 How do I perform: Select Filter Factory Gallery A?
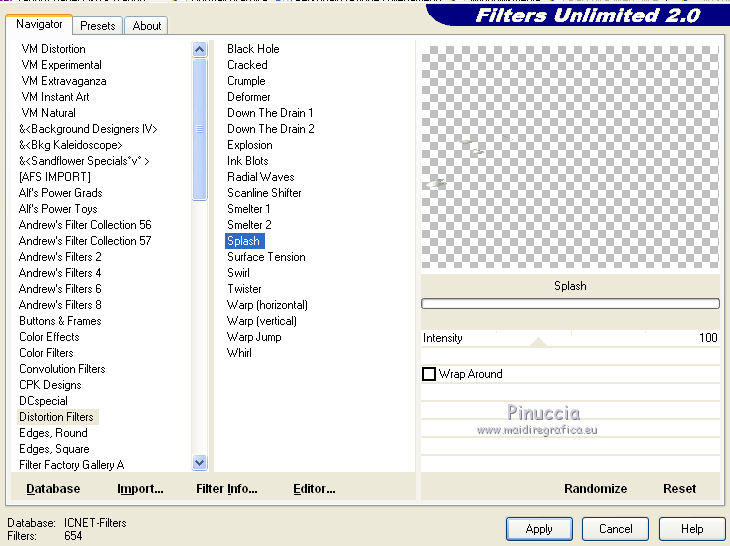71,465
